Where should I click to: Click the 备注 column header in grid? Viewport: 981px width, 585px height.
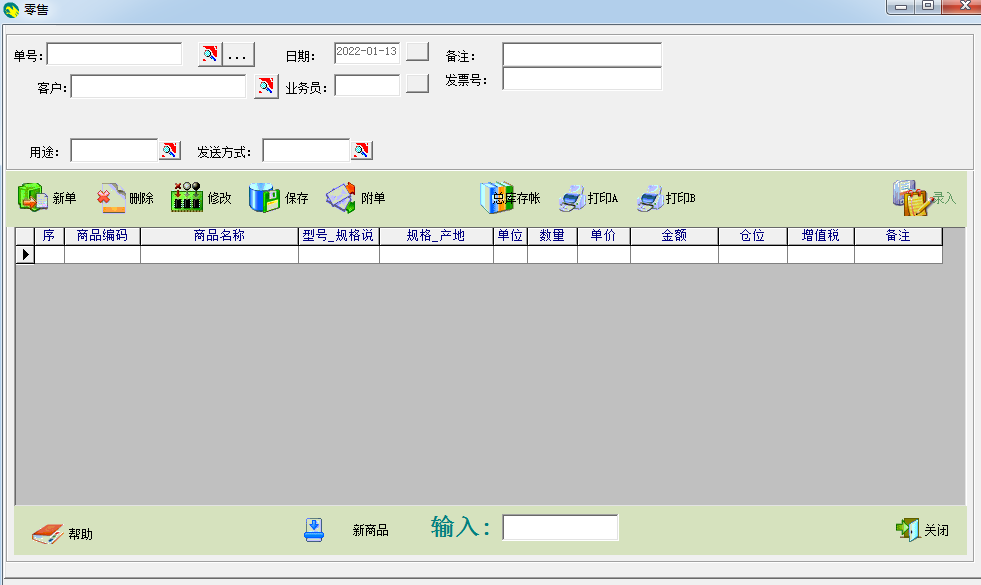tap(898, 236)
